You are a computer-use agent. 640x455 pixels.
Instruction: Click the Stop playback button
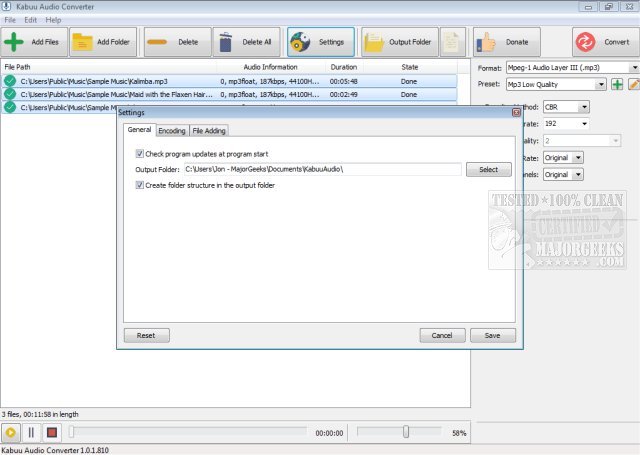pos(52,433)
